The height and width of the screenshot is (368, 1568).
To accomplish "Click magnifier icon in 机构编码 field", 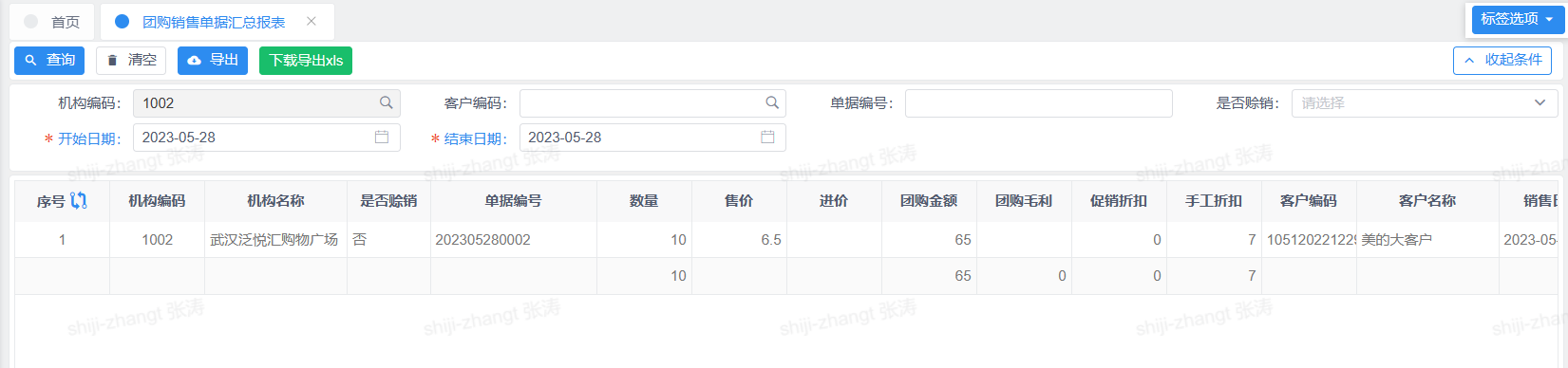I will tap(387, 103).
